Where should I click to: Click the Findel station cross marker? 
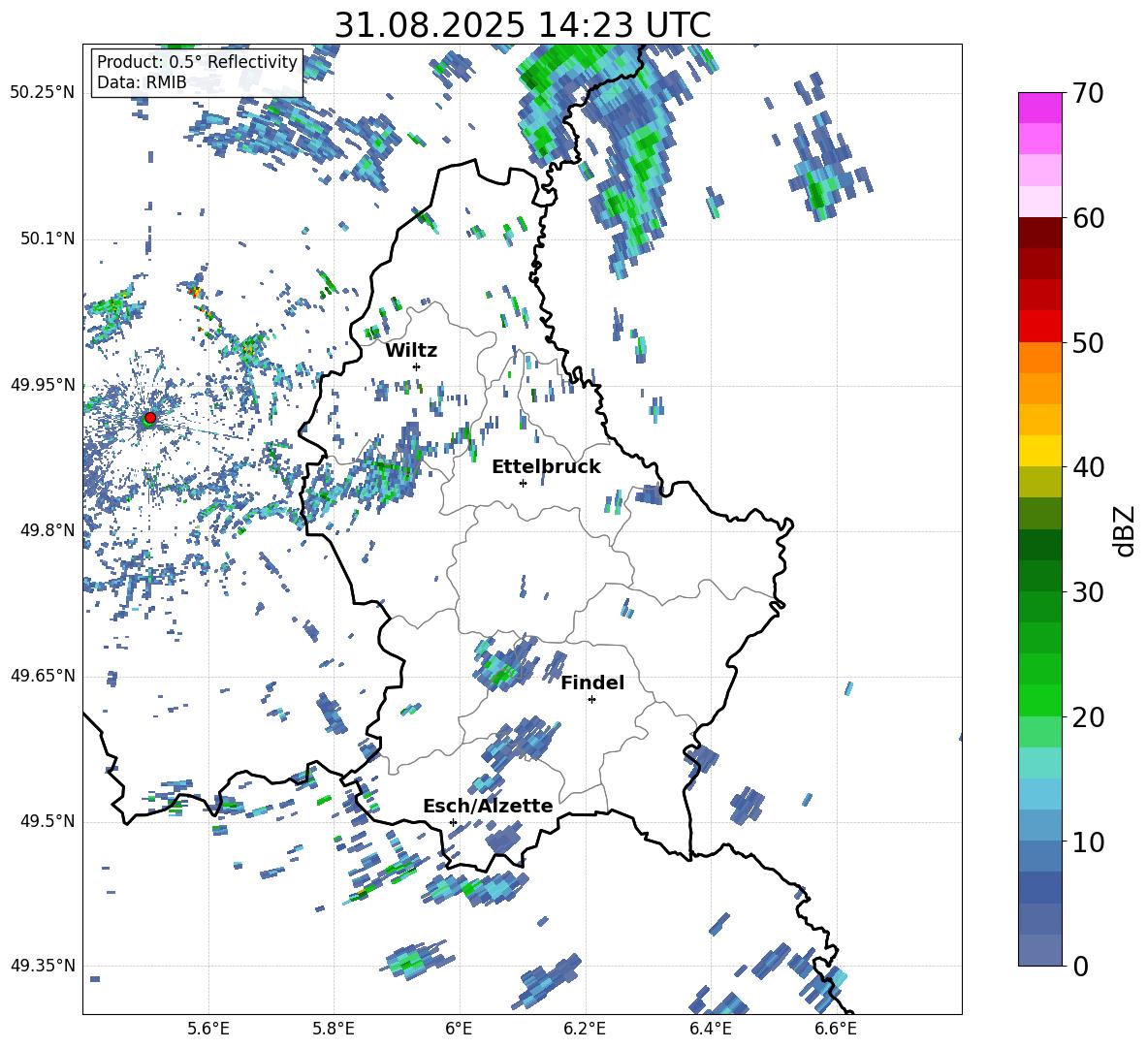[591, 700]
